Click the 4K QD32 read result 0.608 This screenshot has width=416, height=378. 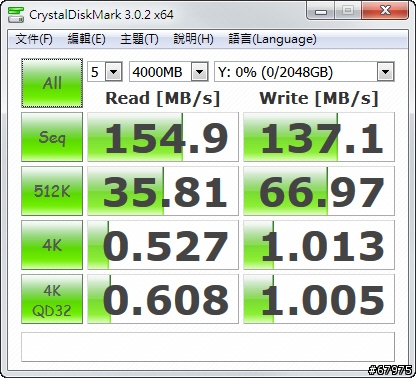(163, 299)
